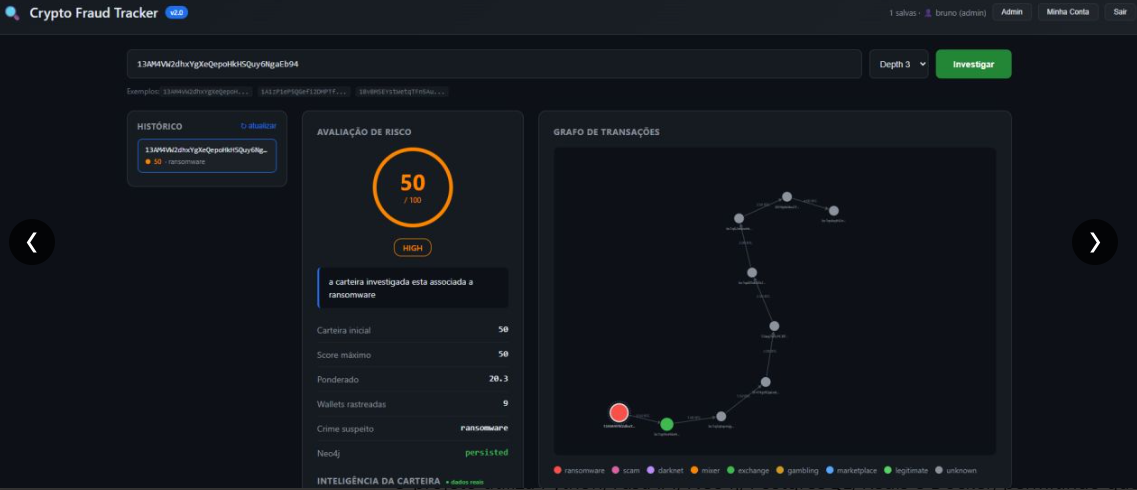The image size is (1137, 490).
Task: Click scam legend item
Action: tap(624, 470)
